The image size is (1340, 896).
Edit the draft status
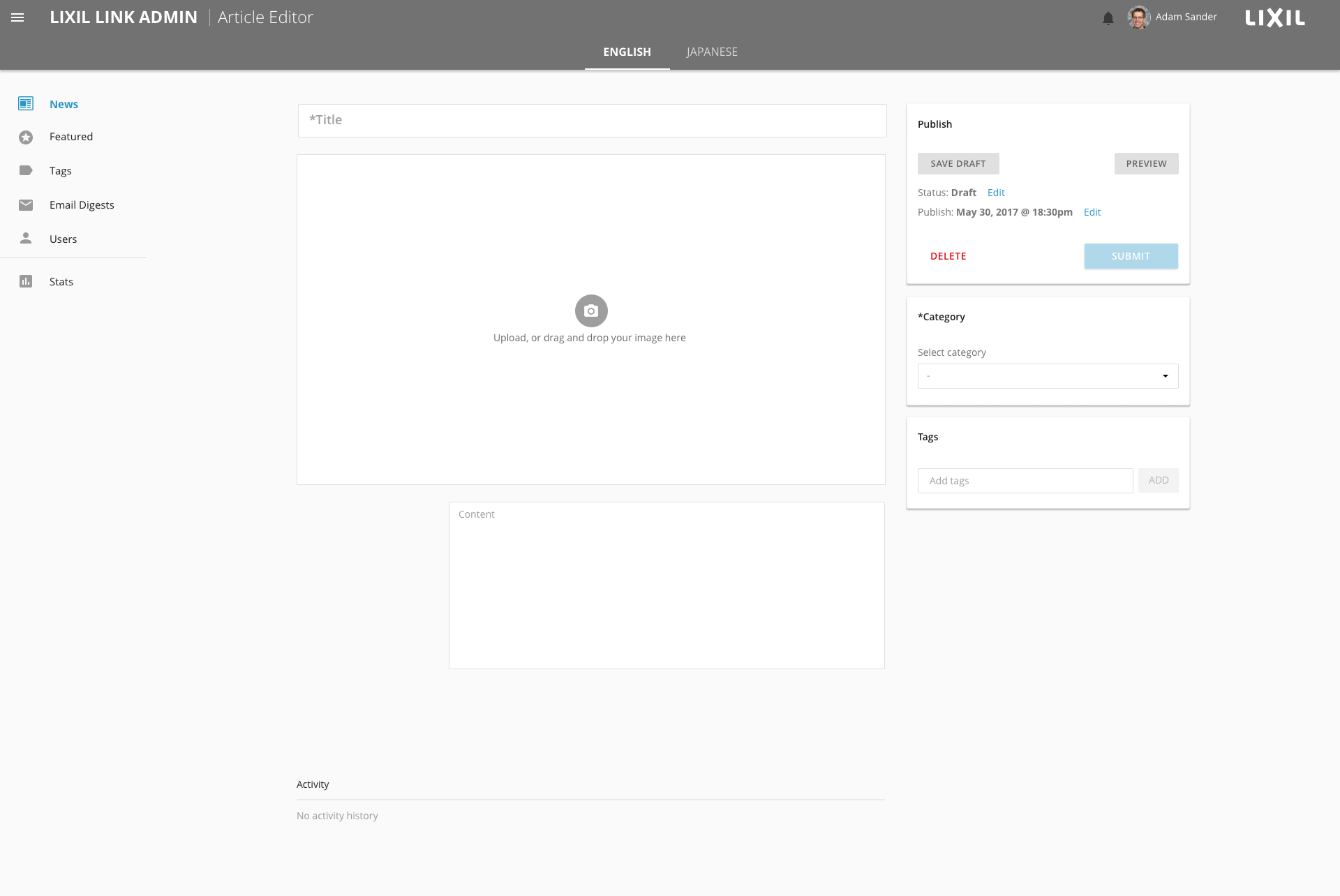(996, 193)
